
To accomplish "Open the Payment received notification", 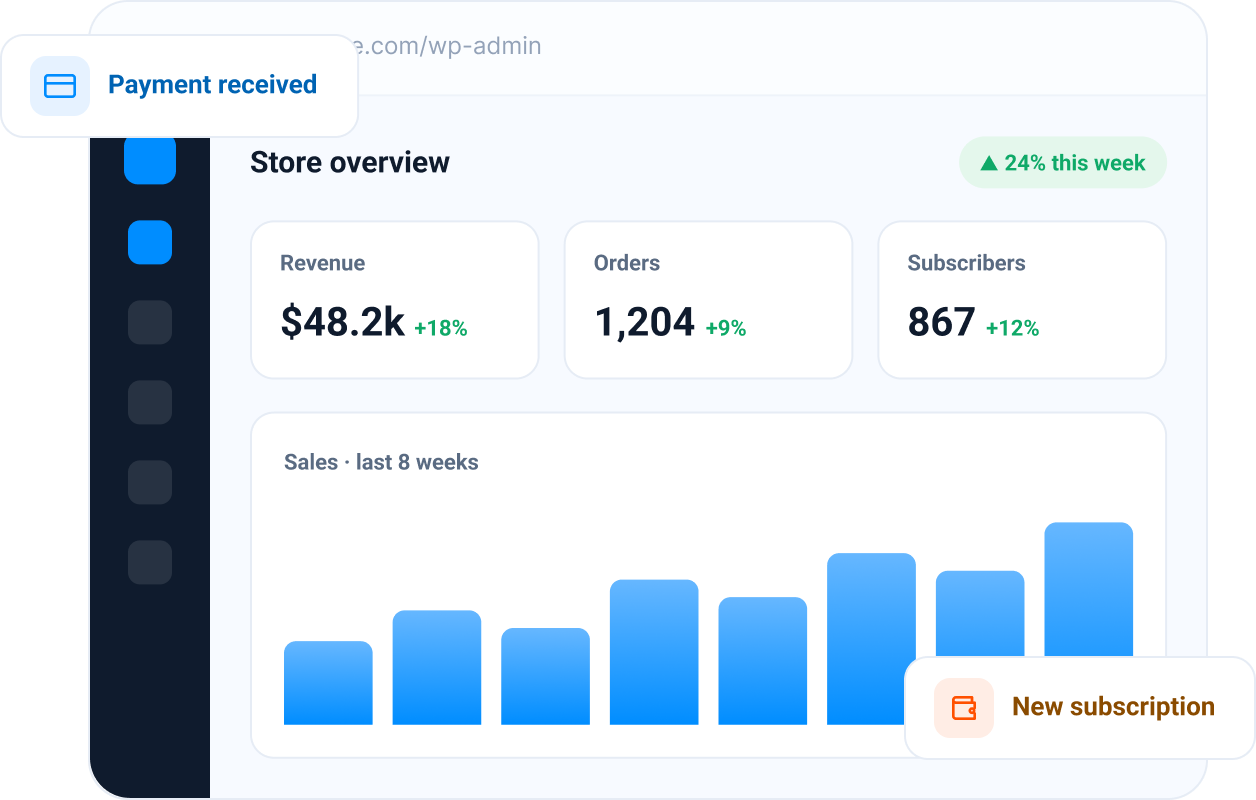I will [179, 86].
